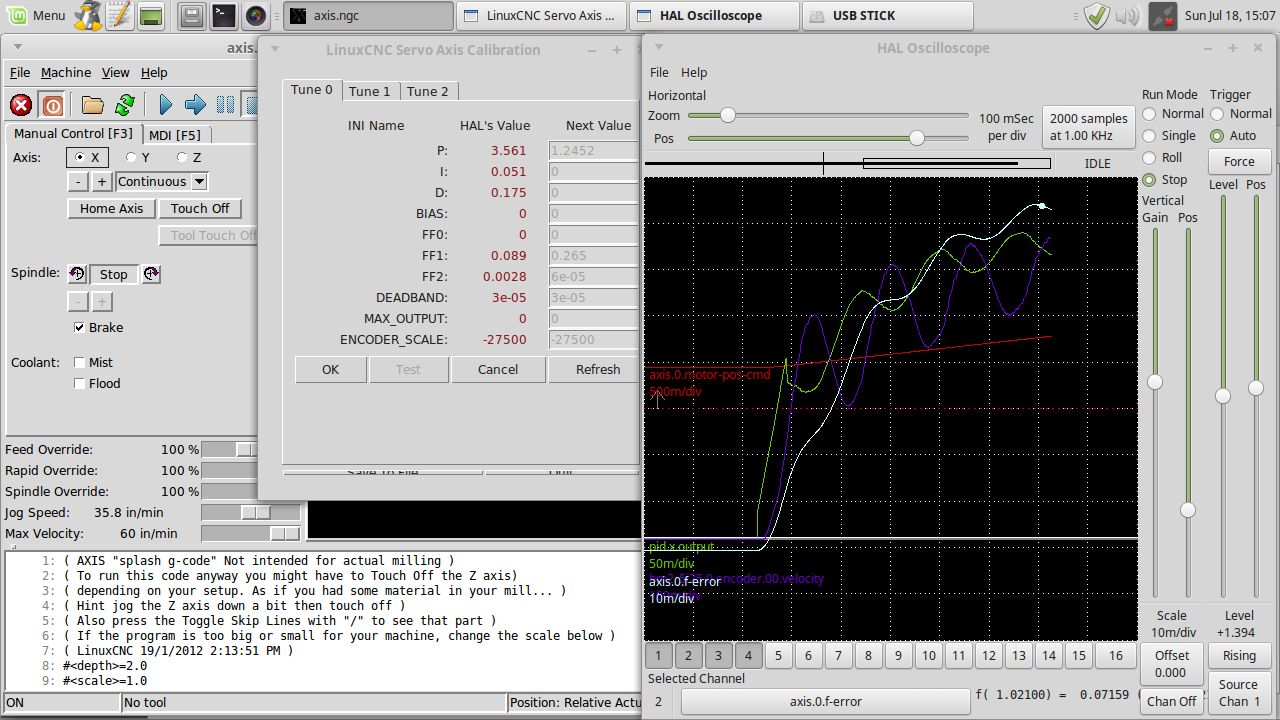The image size is (1280, 720).
Task: Click the volume speaker tray icon
Action: pos(1128,15)
